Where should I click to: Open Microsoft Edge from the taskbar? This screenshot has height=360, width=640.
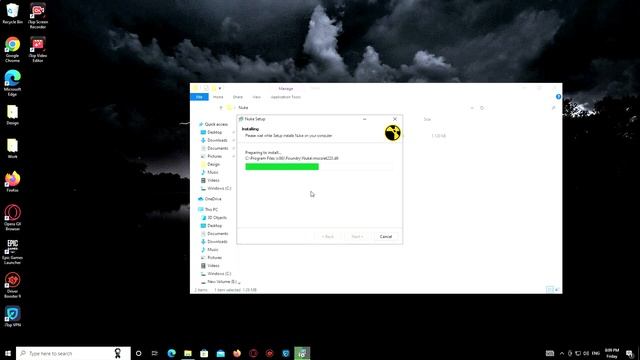pos(171,353)
